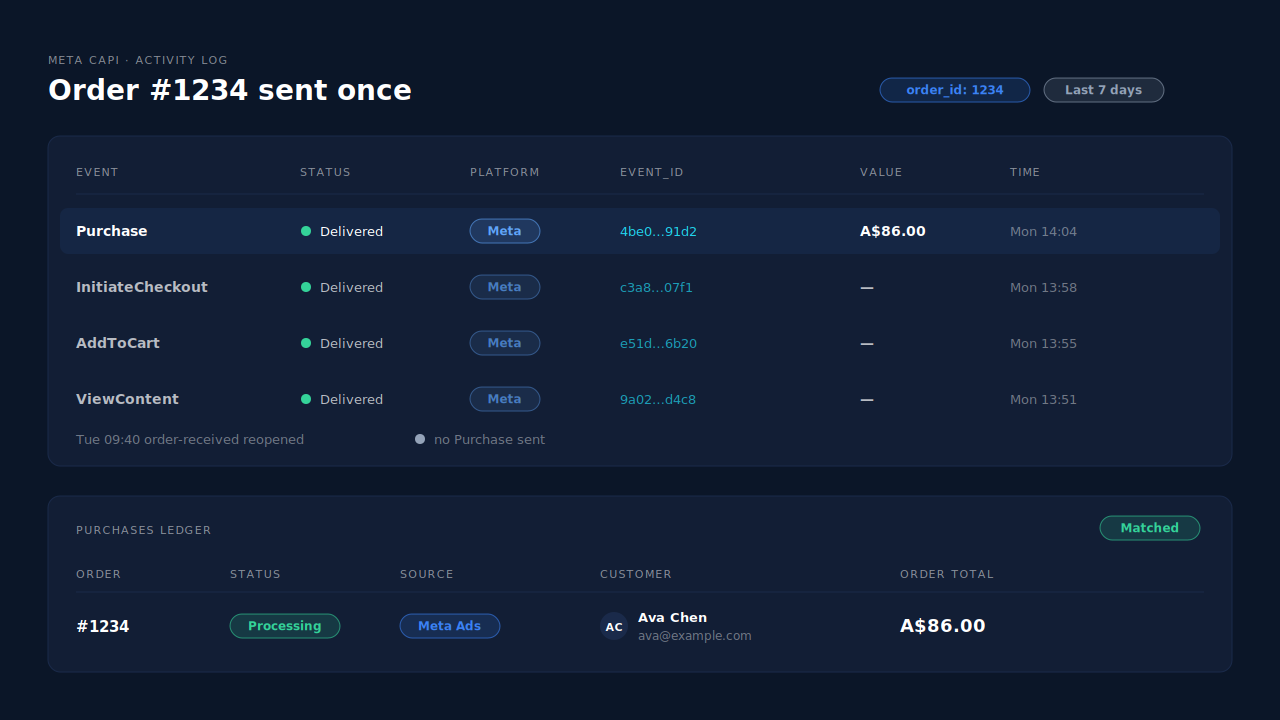The height and width of the screenshot is (720, 1280).
Task: Click the ORDER column header in ledger
Action: click(x=98, y=574)
